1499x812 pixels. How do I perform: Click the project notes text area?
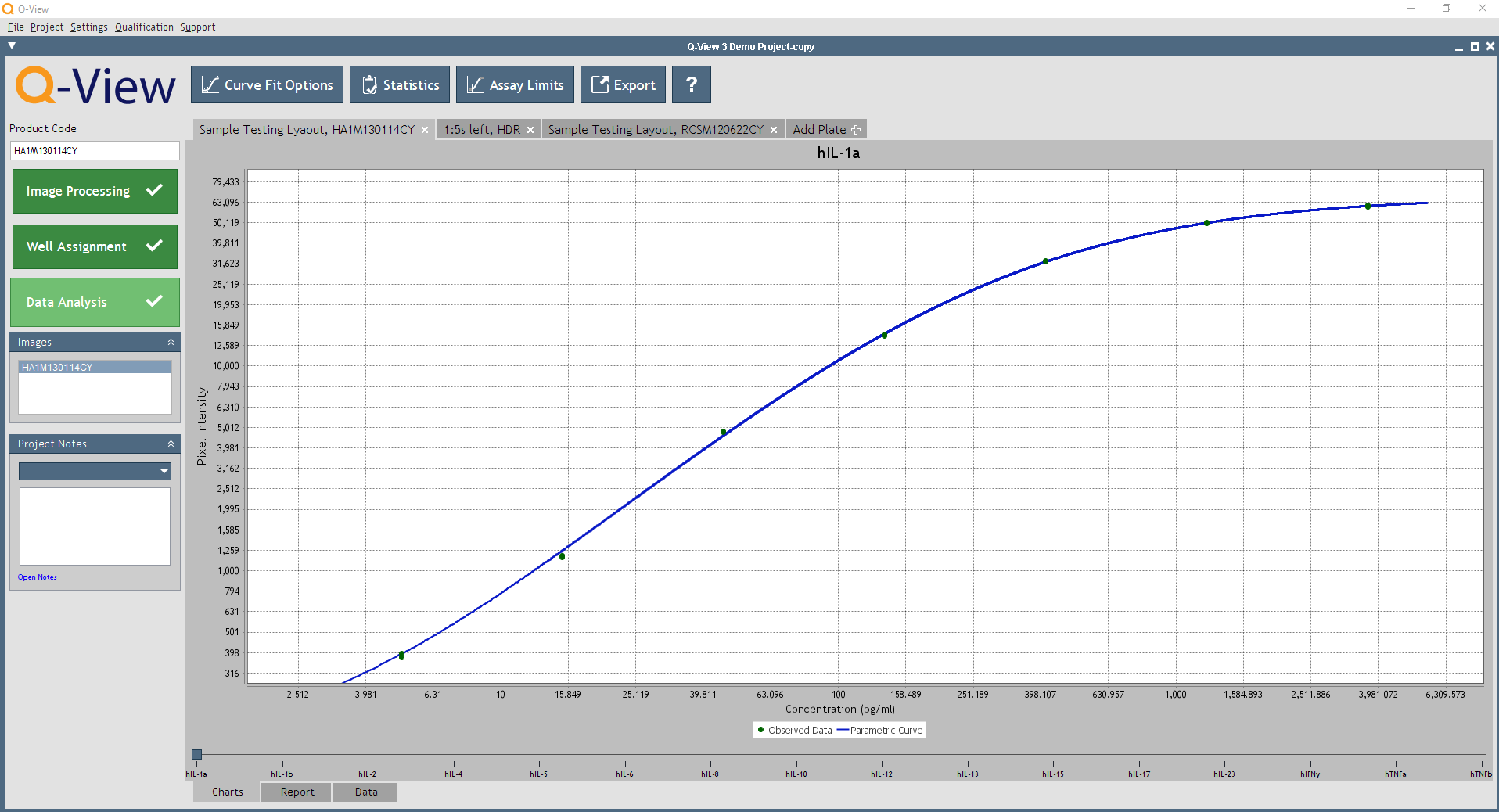point(95,526)
